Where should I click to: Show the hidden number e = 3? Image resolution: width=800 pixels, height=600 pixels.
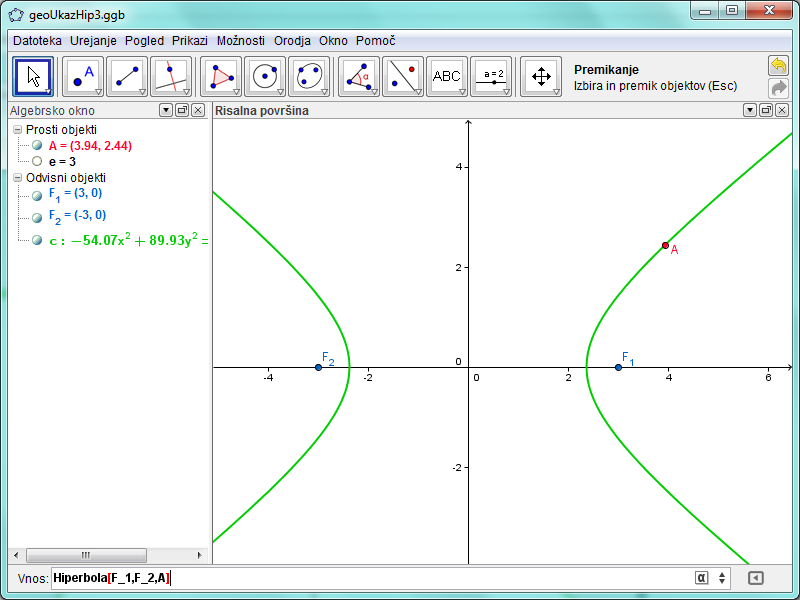tap(37, 160)
